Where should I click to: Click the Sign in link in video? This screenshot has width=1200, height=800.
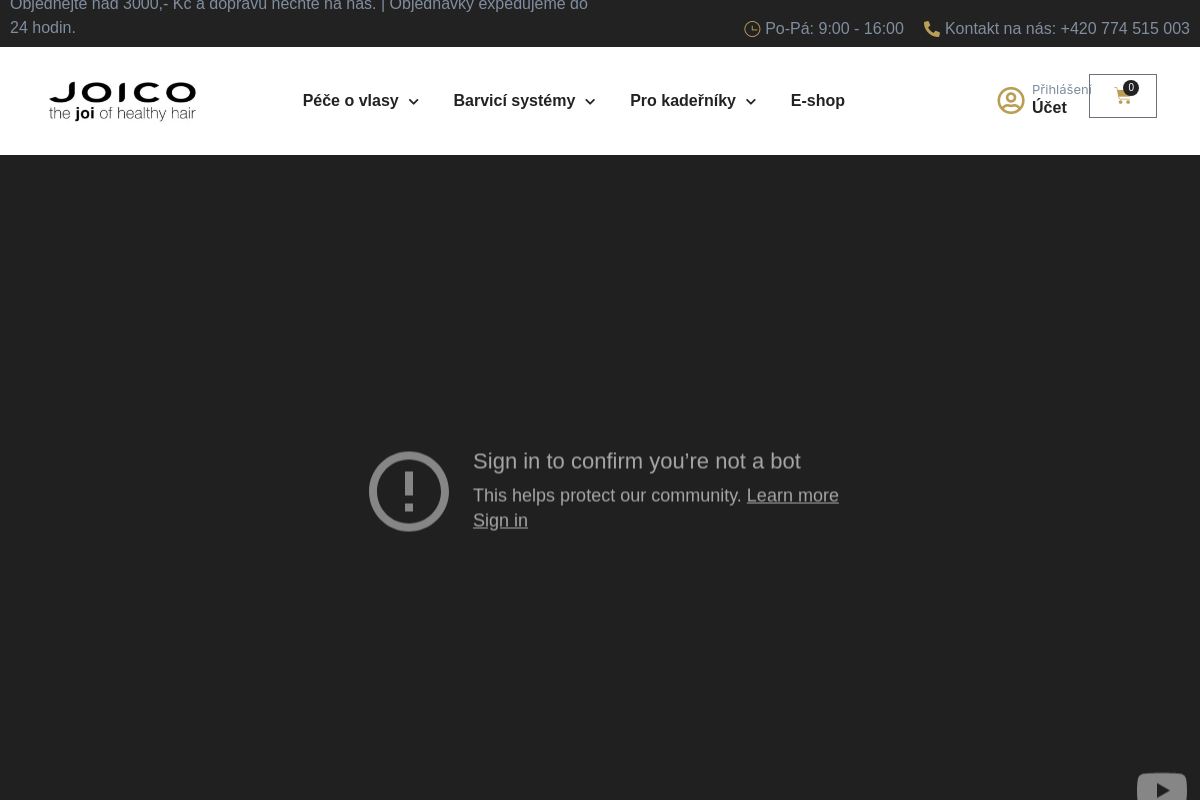click(500, 520)
